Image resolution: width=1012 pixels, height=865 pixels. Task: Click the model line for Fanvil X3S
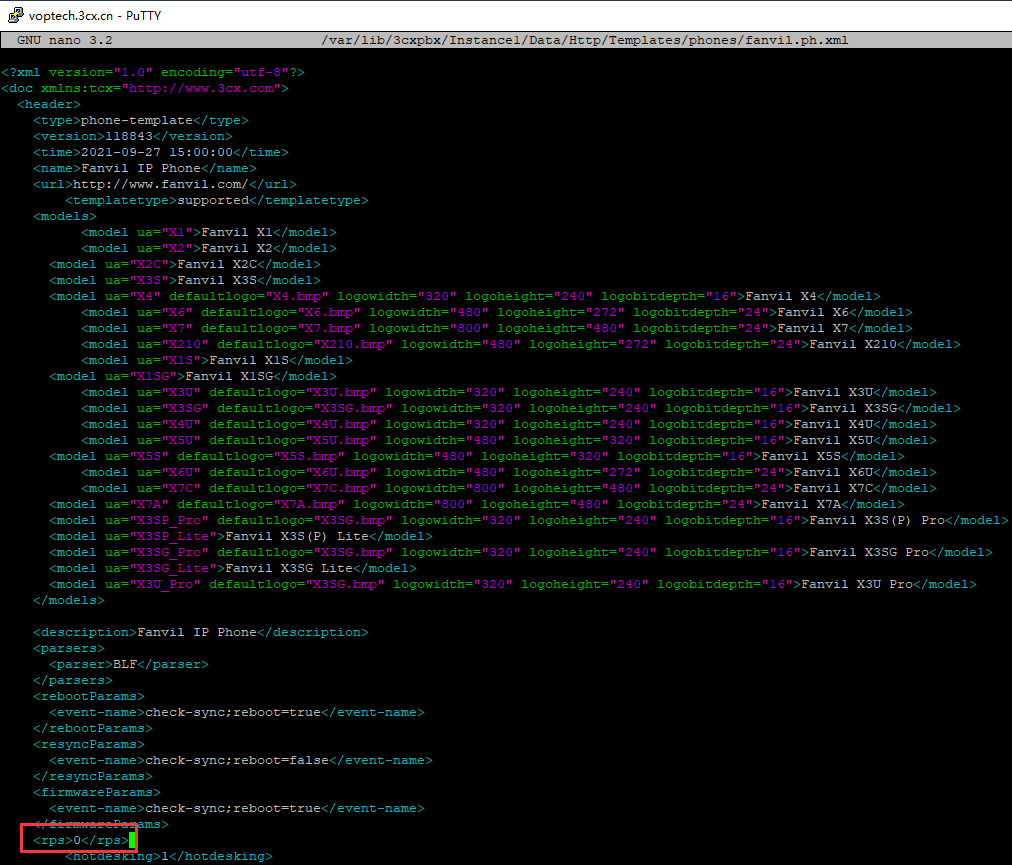[x=185, y=280]
